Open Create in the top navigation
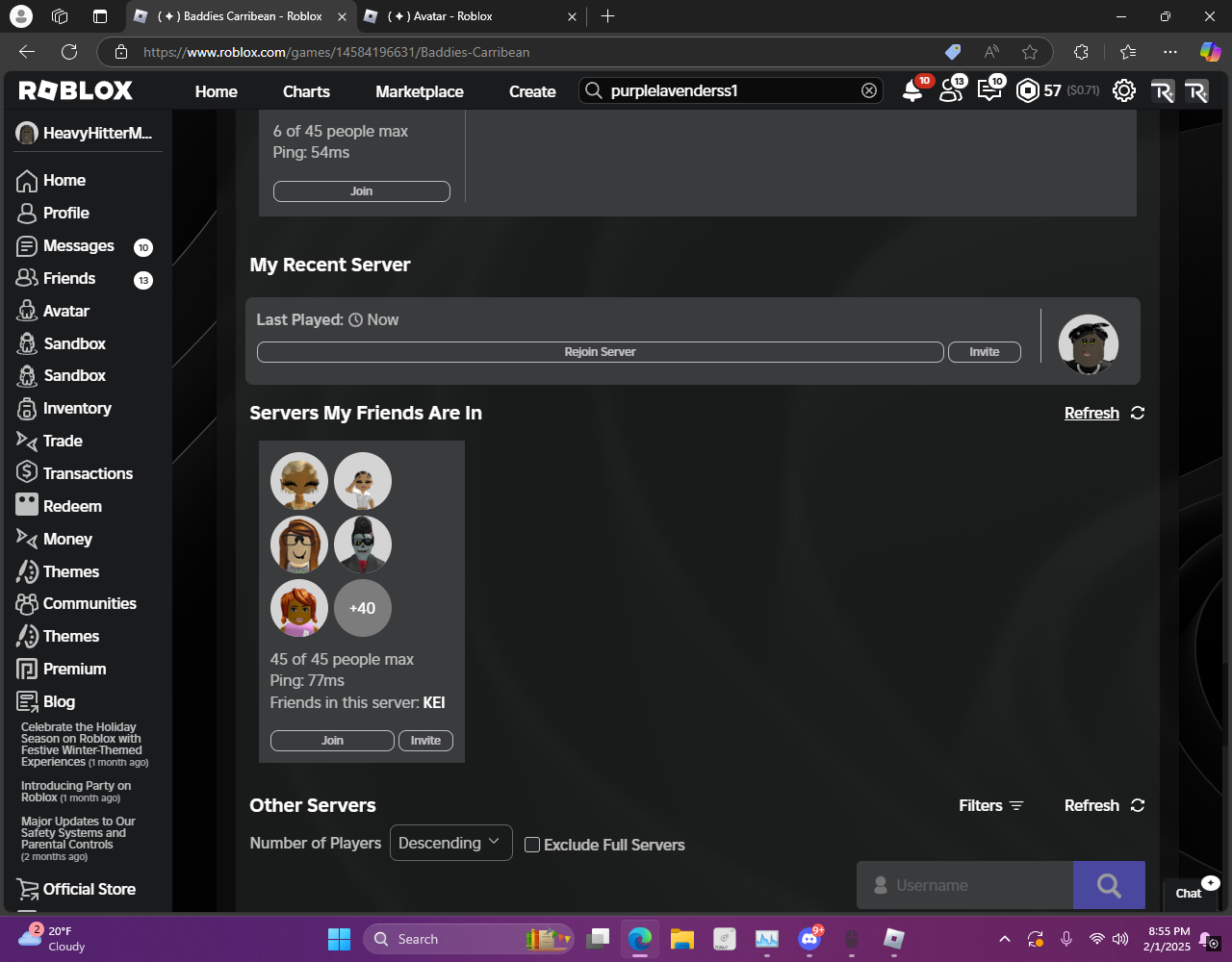 [x=532, y=91]
